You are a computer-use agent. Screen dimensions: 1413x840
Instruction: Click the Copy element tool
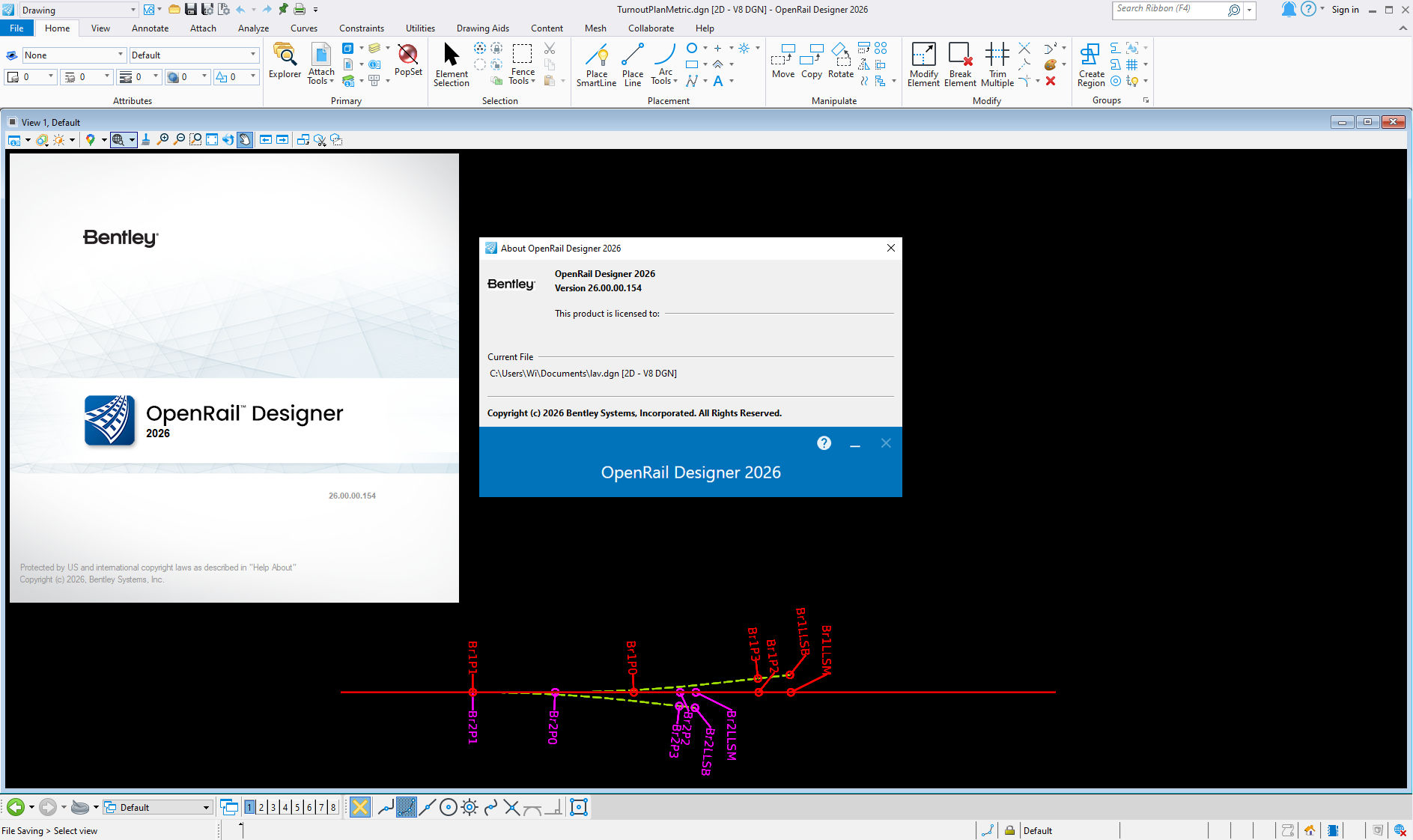[812, 61]
